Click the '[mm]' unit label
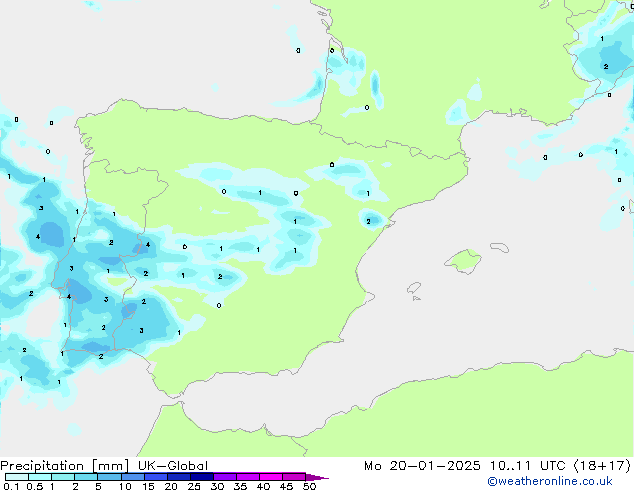Screen dimensions: 634x490 click(111, 466)
